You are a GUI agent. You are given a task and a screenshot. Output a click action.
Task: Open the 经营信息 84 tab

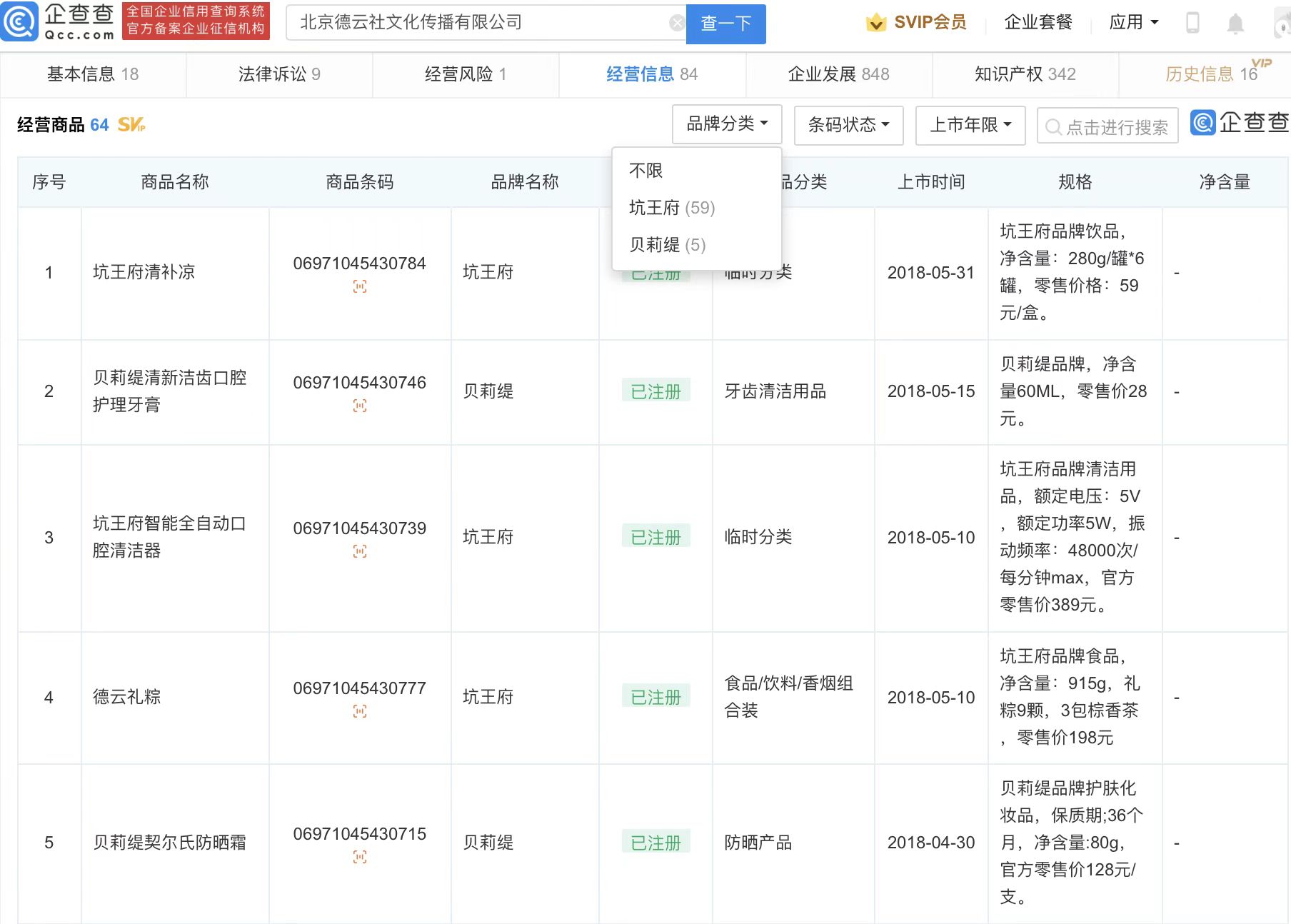(652, 74)
